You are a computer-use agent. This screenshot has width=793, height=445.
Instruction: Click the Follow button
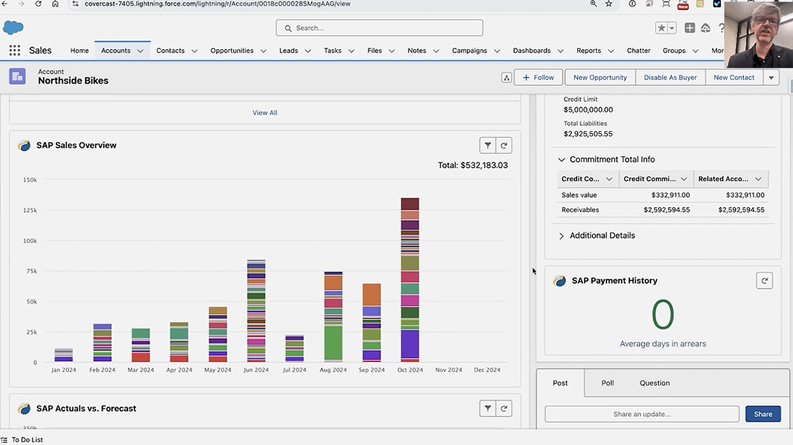coord(538,77)
